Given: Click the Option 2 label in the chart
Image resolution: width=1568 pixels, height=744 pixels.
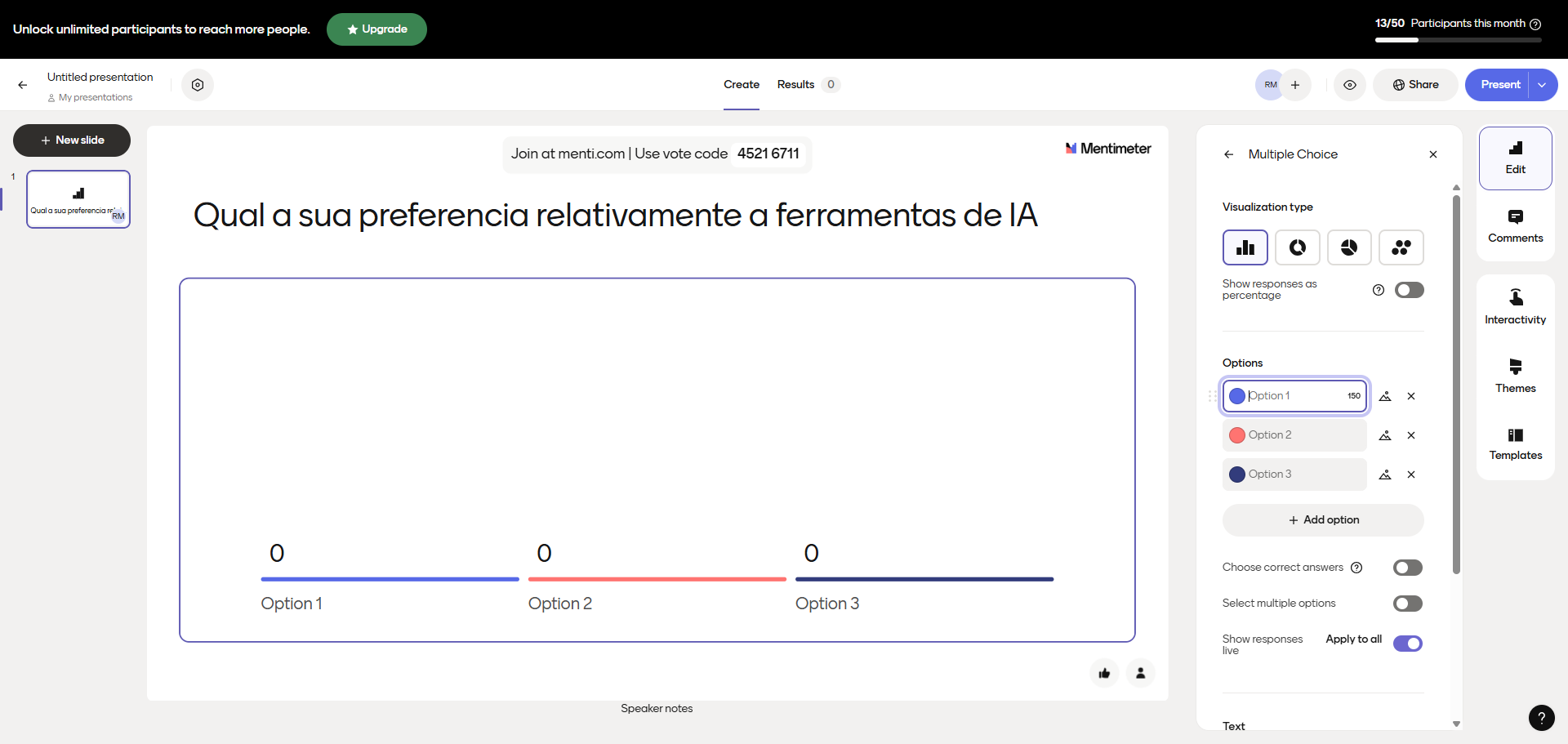Looking at the screenshot, I should tap(560, 604).
